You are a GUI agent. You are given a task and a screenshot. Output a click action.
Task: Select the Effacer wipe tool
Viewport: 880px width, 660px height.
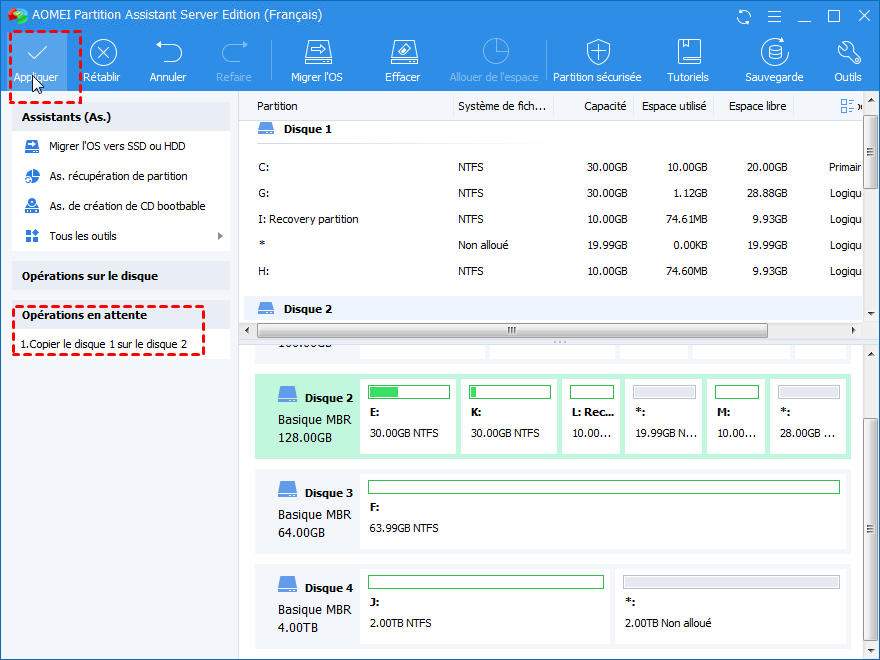[403, 62]
